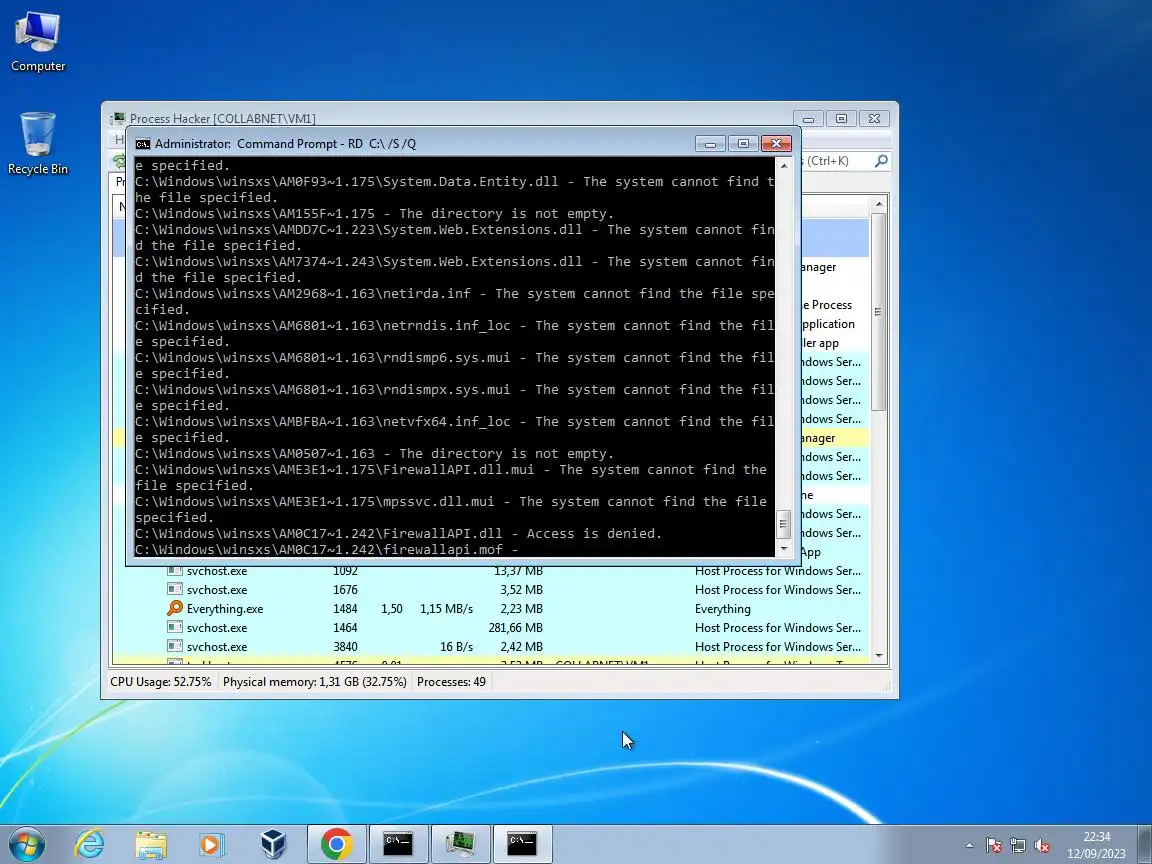Image resolution: width=1152 pixels, height=864 pixels.
Task: Click the Everything.exe magnifier icon in process list
Action: click(x=175, y=608)
